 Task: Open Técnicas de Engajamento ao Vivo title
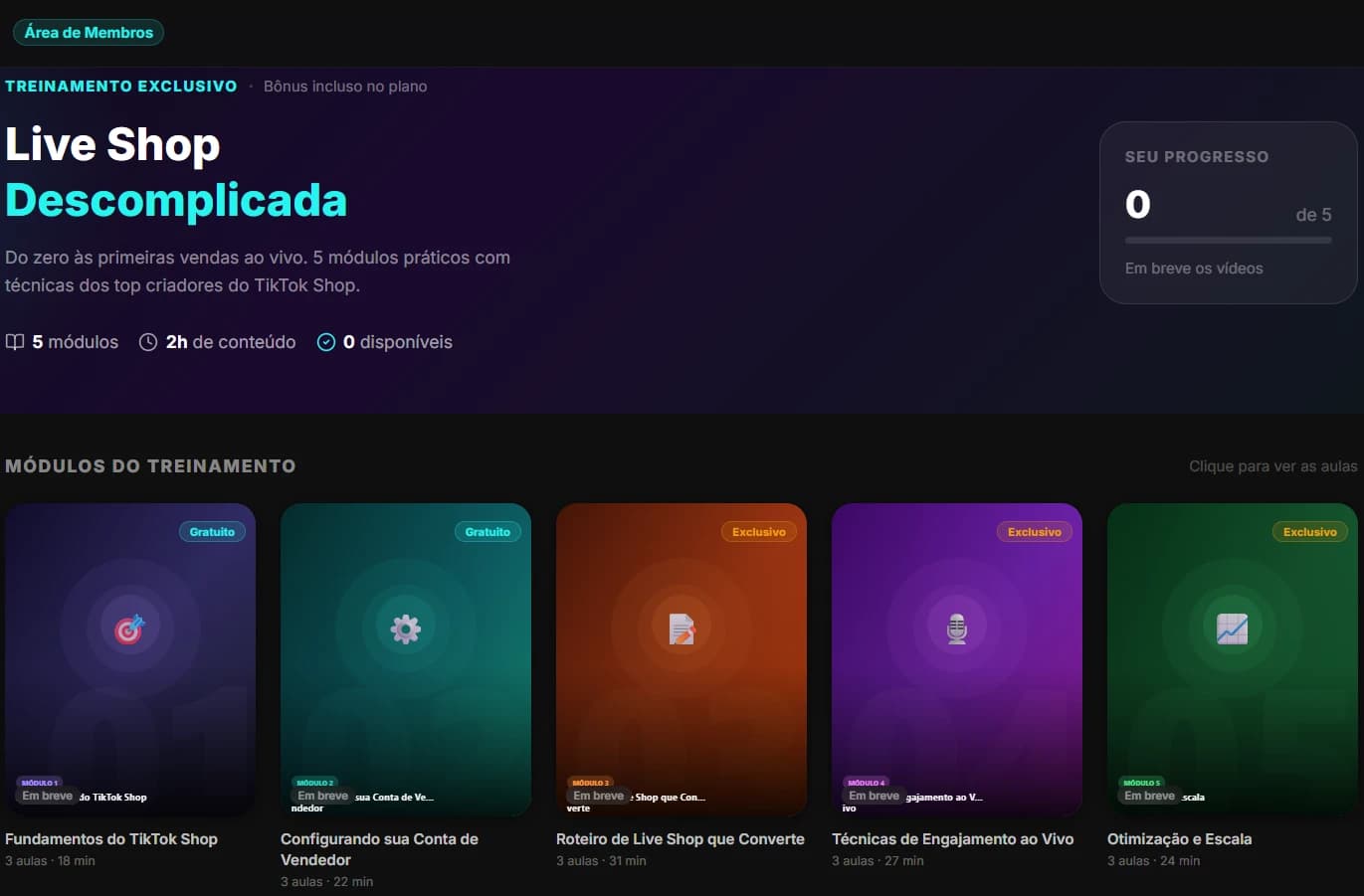pyautogui.click(x=953, y=839)
